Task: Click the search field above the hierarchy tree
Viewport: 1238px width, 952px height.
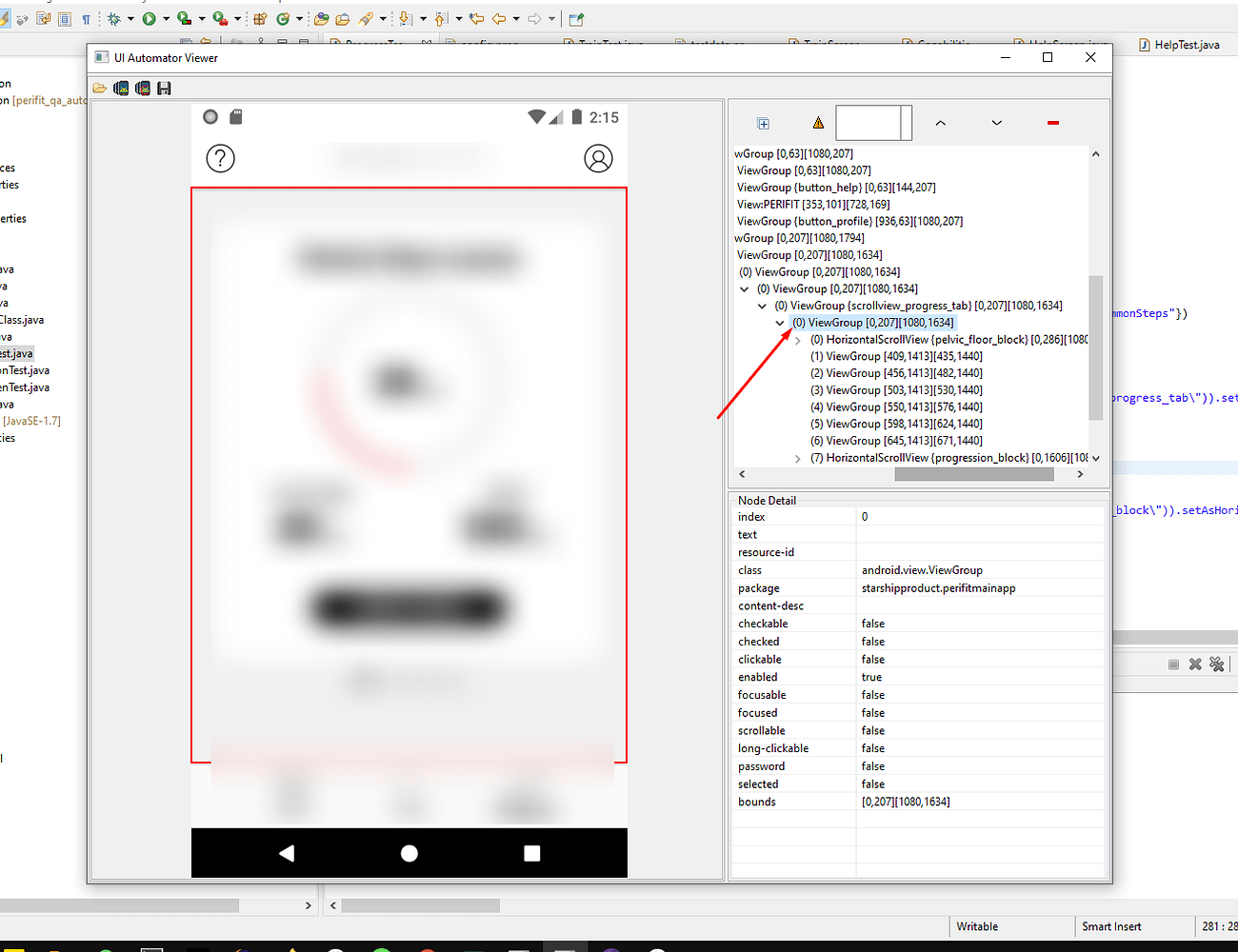Action: click(x=873, y=123)
